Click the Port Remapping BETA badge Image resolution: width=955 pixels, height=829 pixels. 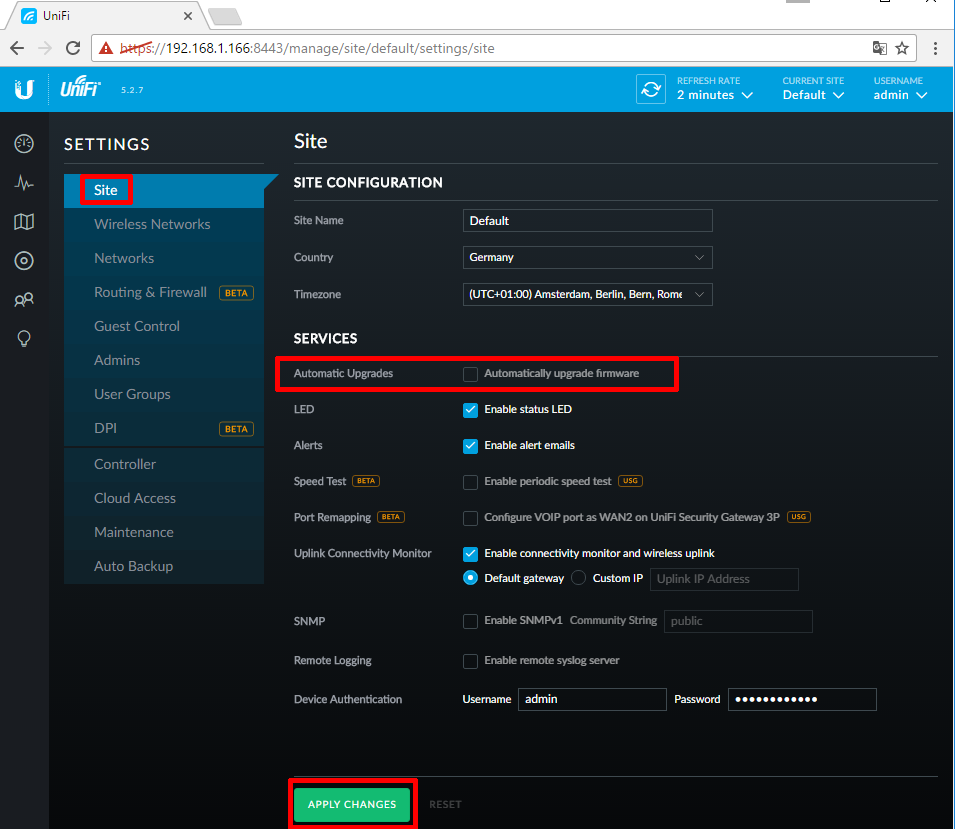pyautogui.click(x=391, y=517)
